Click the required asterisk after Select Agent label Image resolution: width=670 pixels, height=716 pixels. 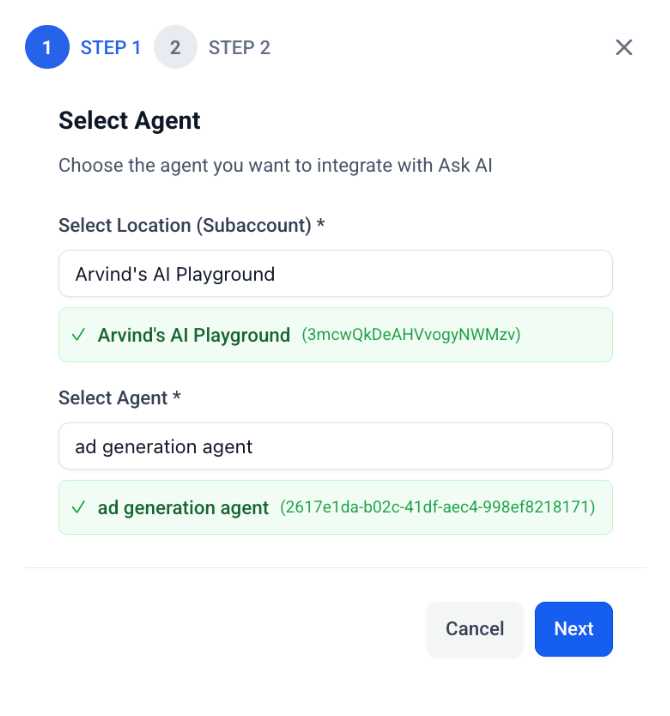(x=177, y=398)
